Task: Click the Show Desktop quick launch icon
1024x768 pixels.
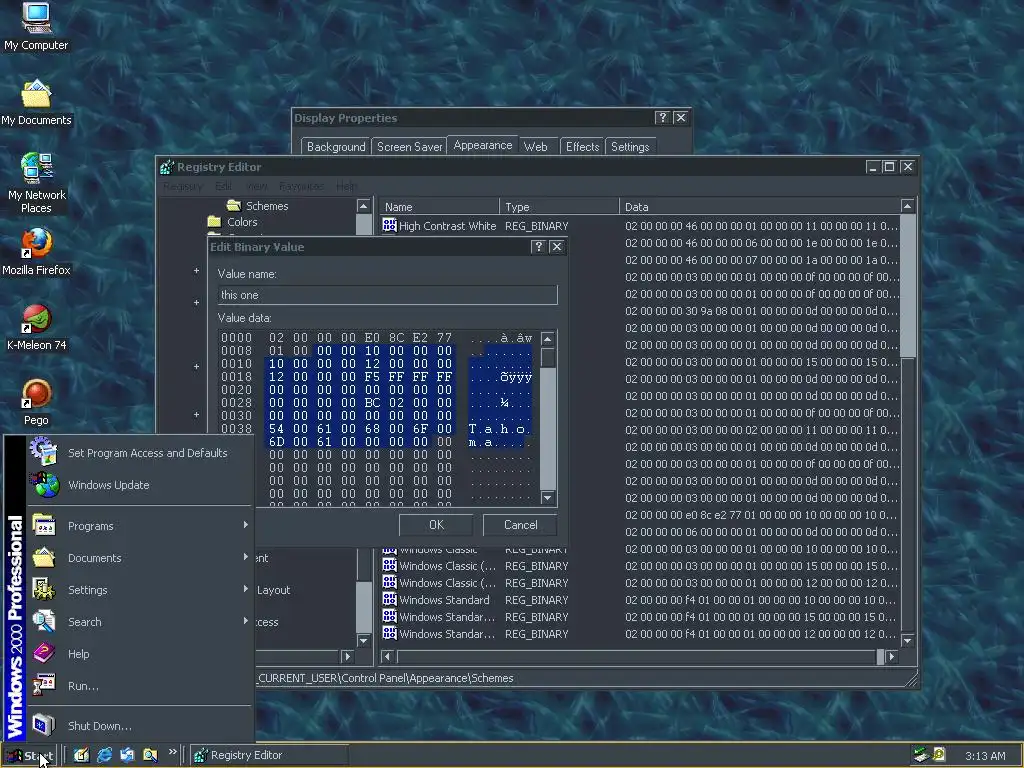Action: click(82, 755)
